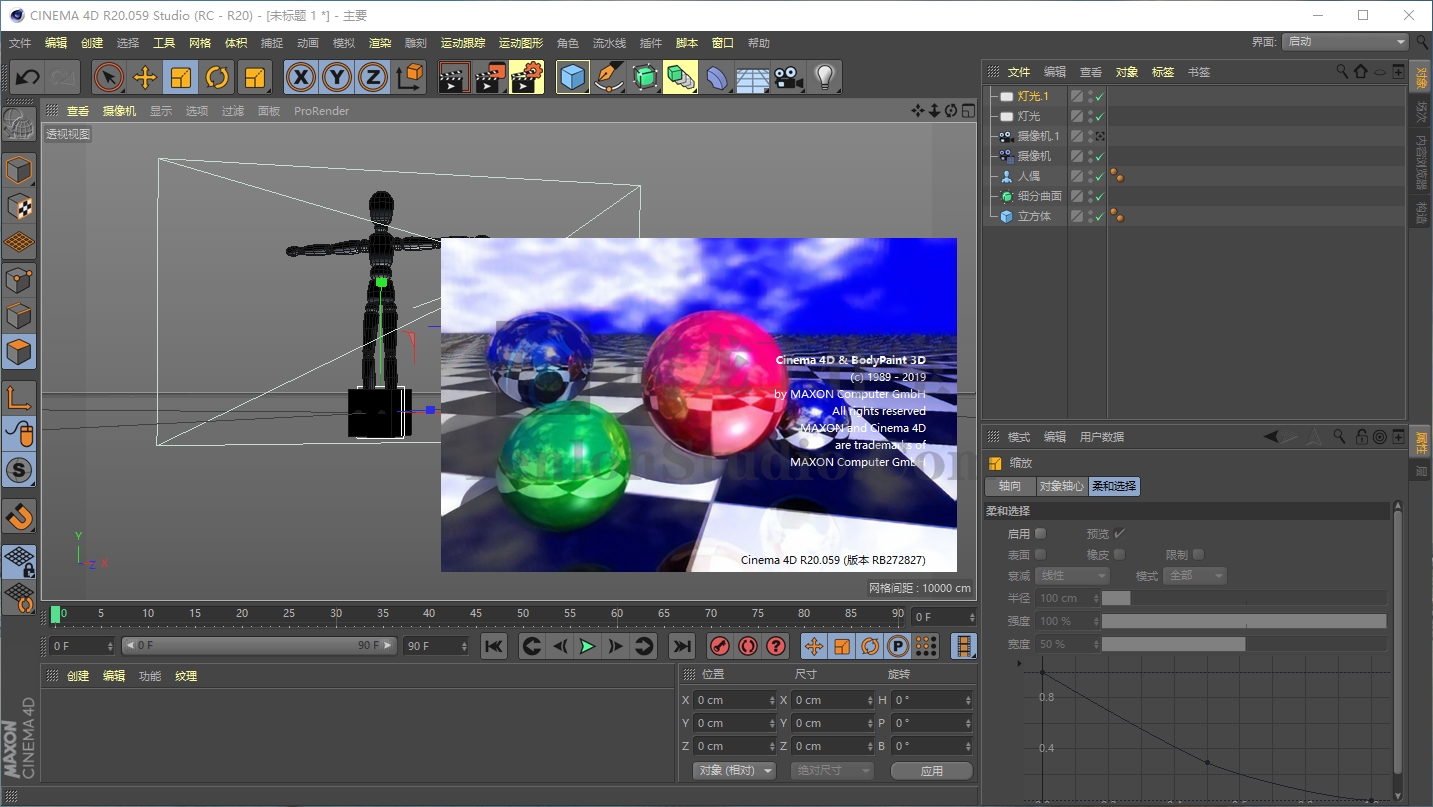Go to start of animation
The height and width of the screenshot is (807, 1433).
[494, 646]
